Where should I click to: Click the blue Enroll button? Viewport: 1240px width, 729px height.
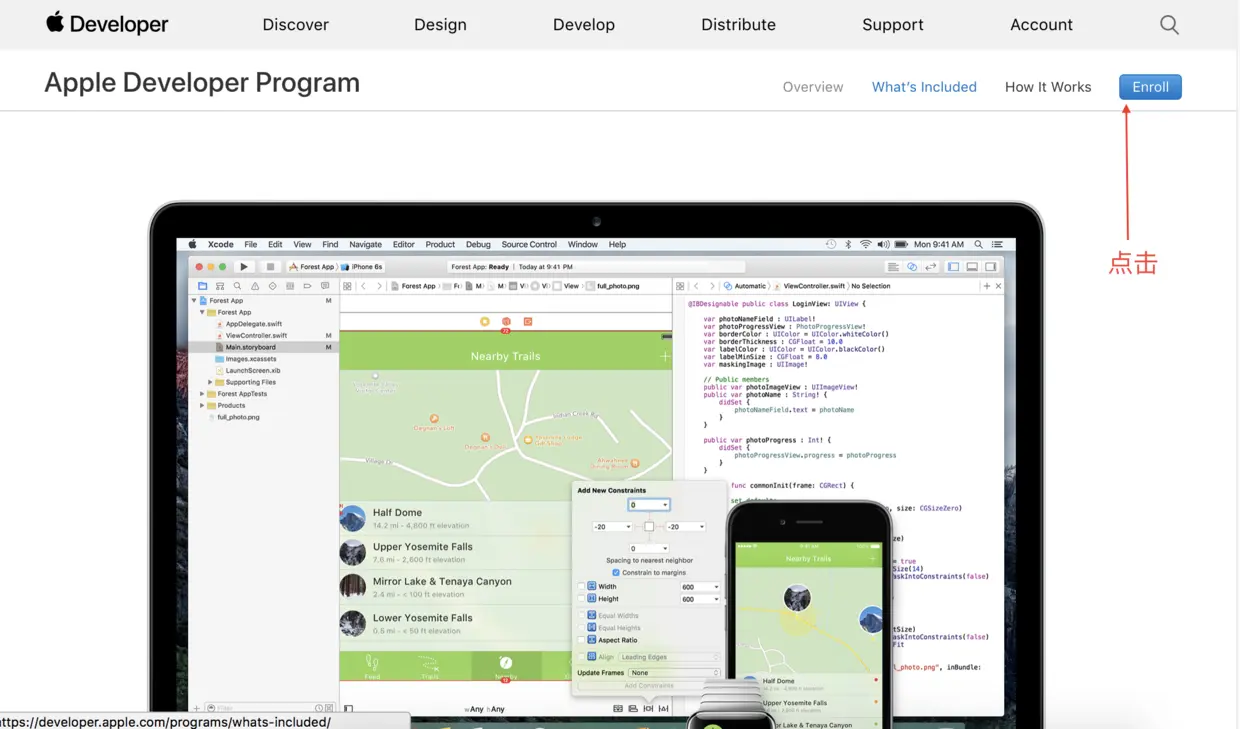pos(1150,87)
